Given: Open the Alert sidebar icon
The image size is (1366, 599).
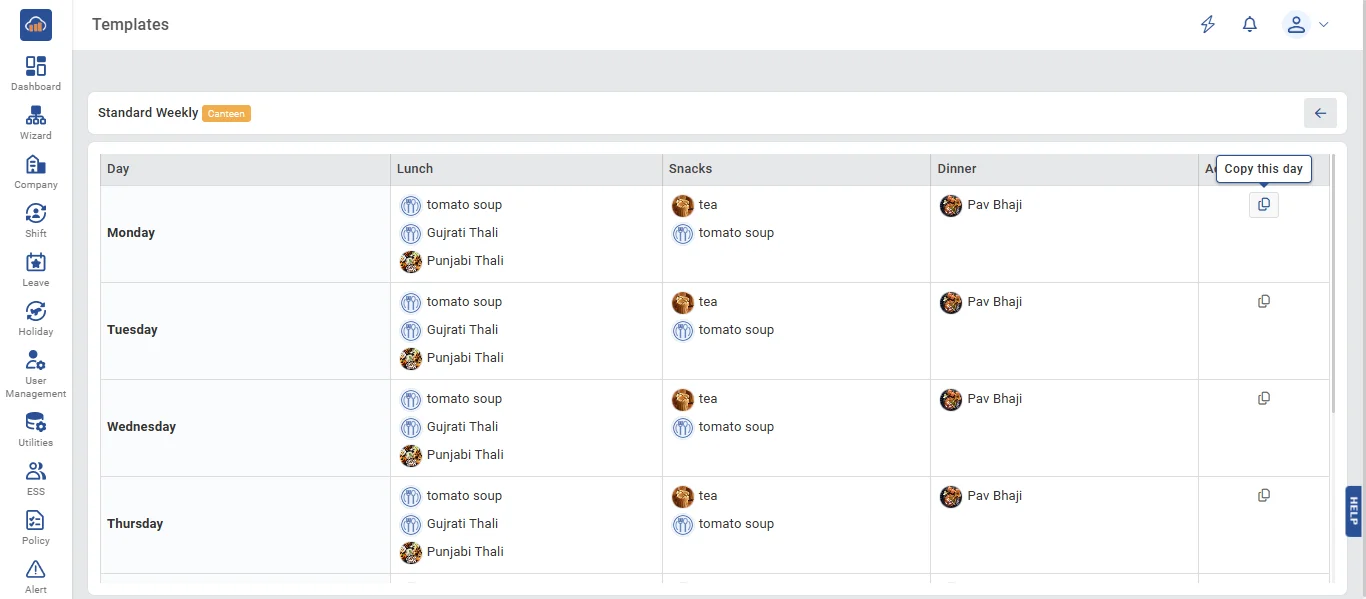Looking at the screenshot, I should tap(36, 569).
